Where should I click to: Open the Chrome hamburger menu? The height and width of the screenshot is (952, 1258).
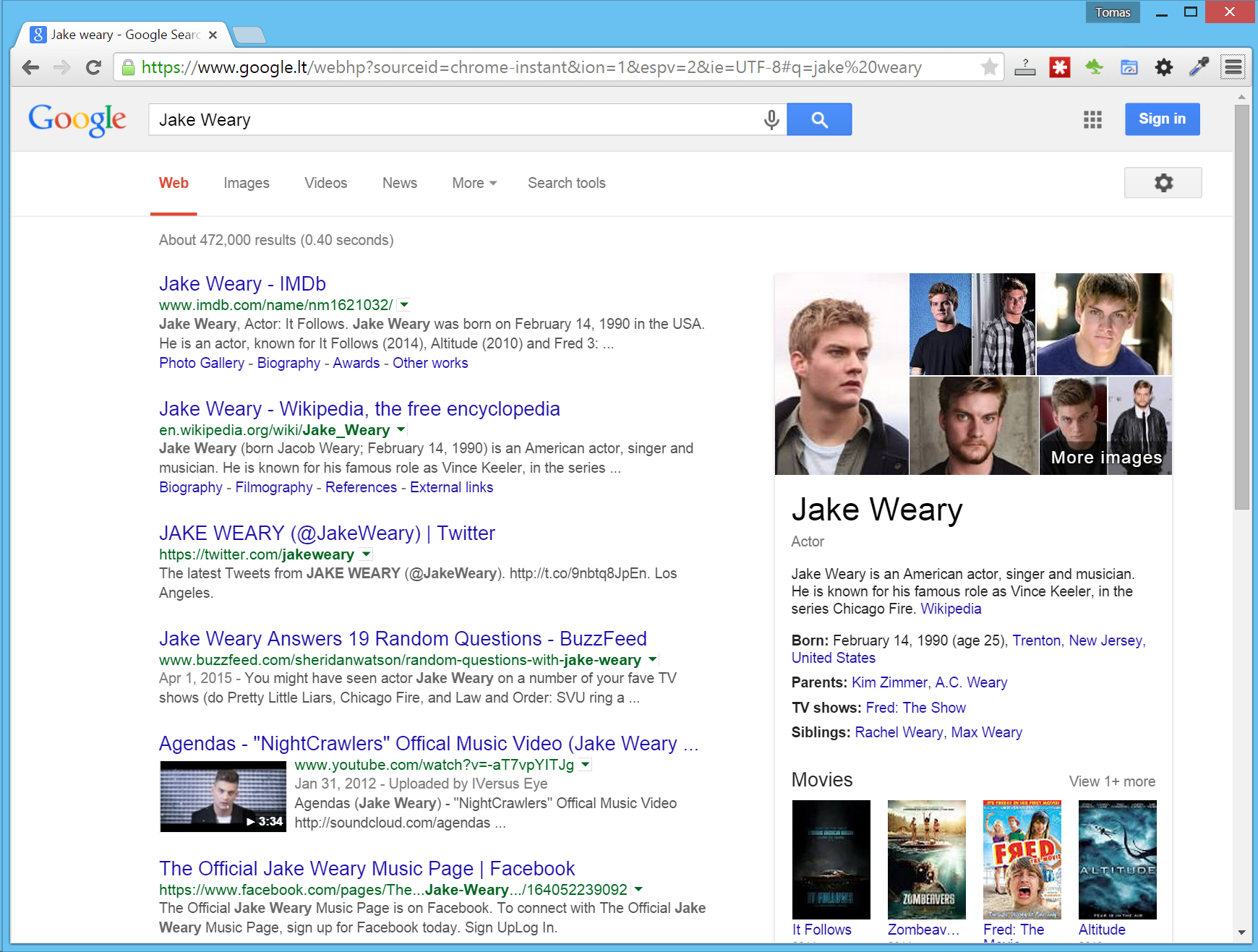click(x=1233, y=67)
